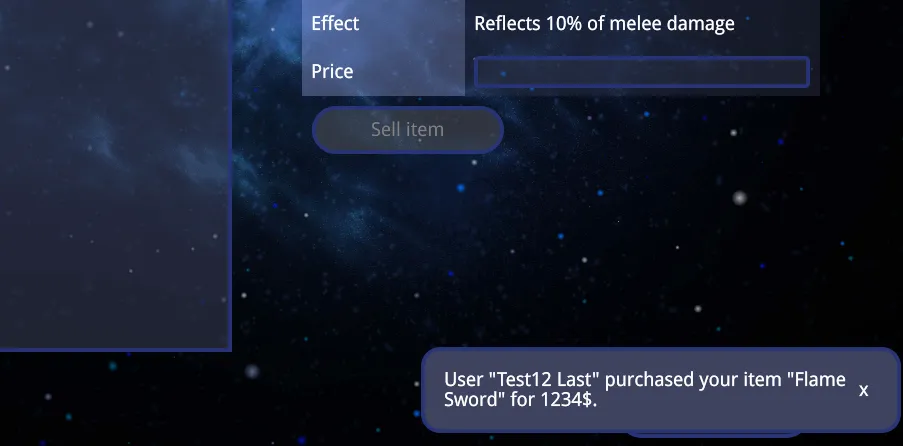Click the large bright star in the background
903x446 pixels.
pyautogui.click(x=739, y=198)
